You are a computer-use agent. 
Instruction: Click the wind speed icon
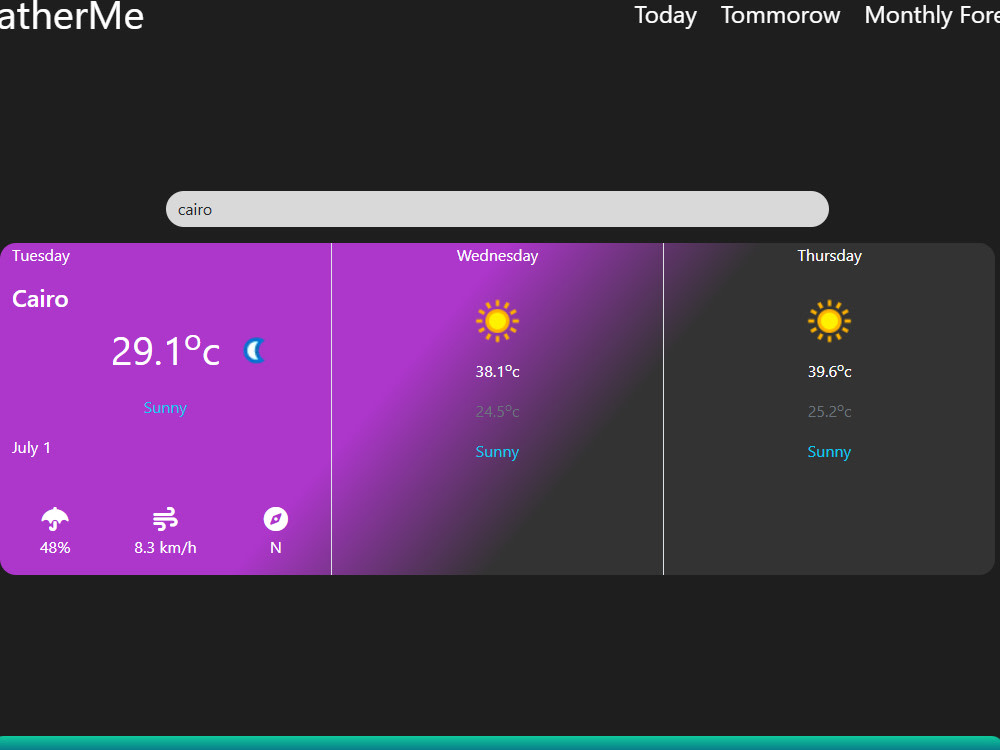[165, 519]
